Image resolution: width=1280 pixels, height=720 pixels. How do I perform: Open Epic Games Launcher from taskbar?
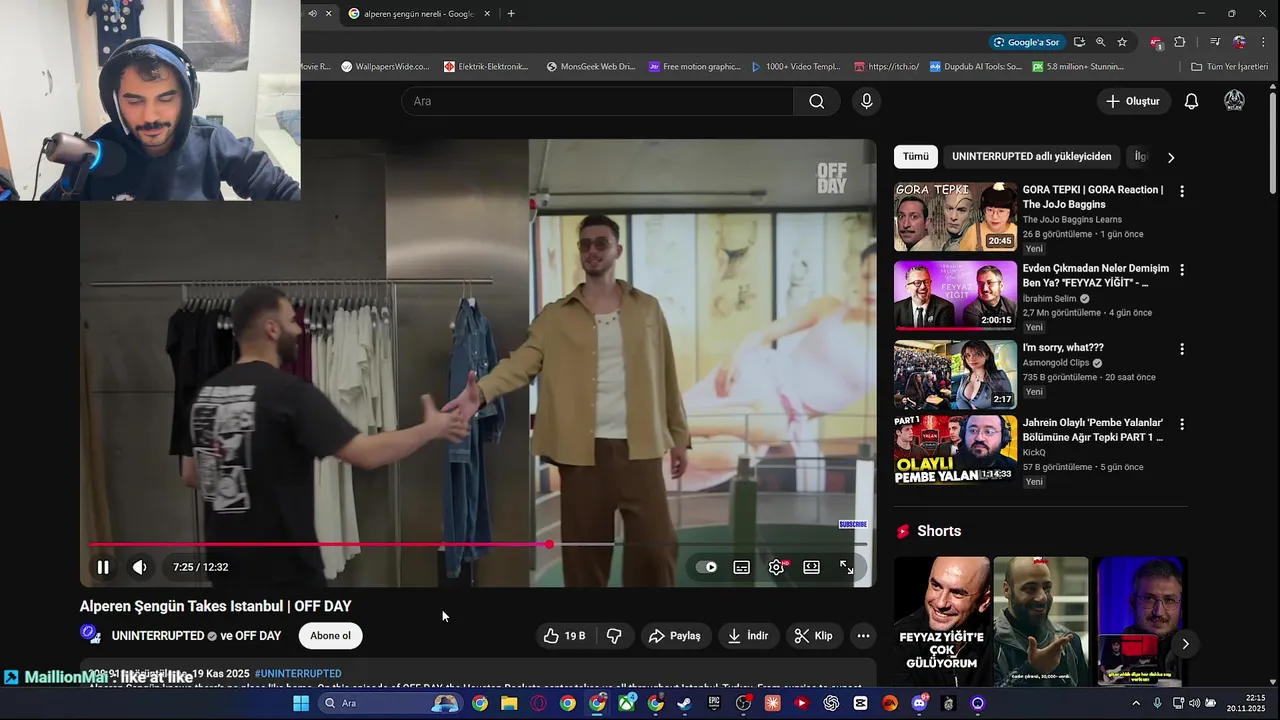[x=714, y=703]
